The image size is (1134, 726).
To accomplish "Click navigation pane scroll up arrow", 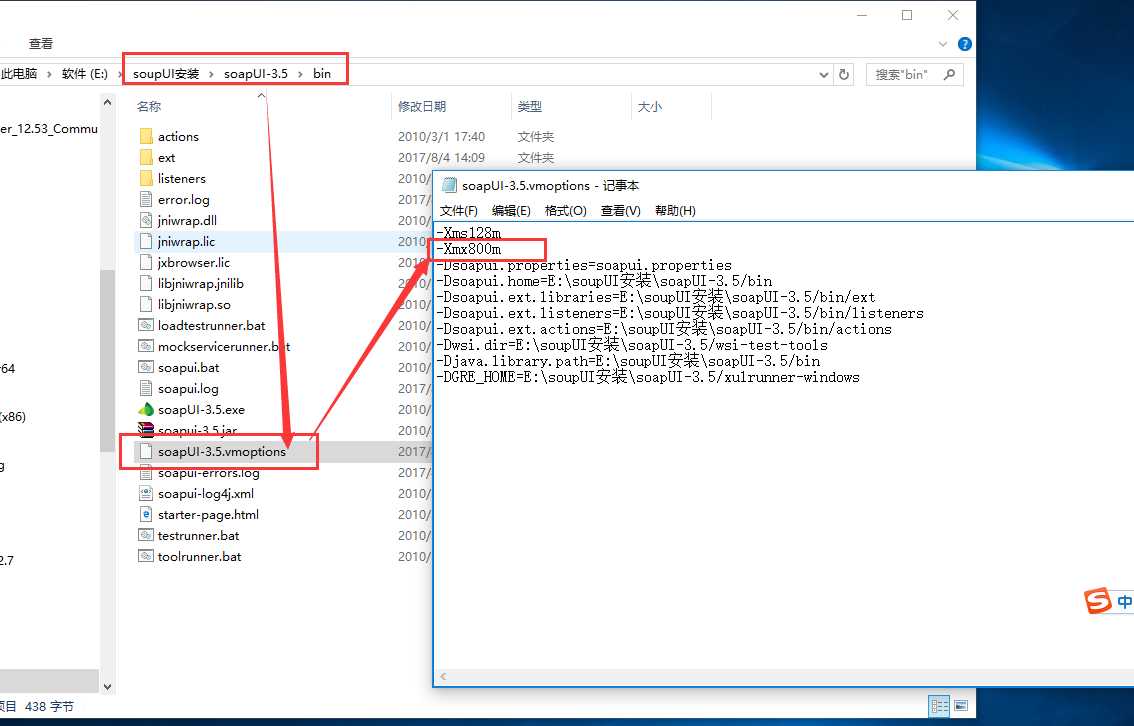I will (107, 103).
